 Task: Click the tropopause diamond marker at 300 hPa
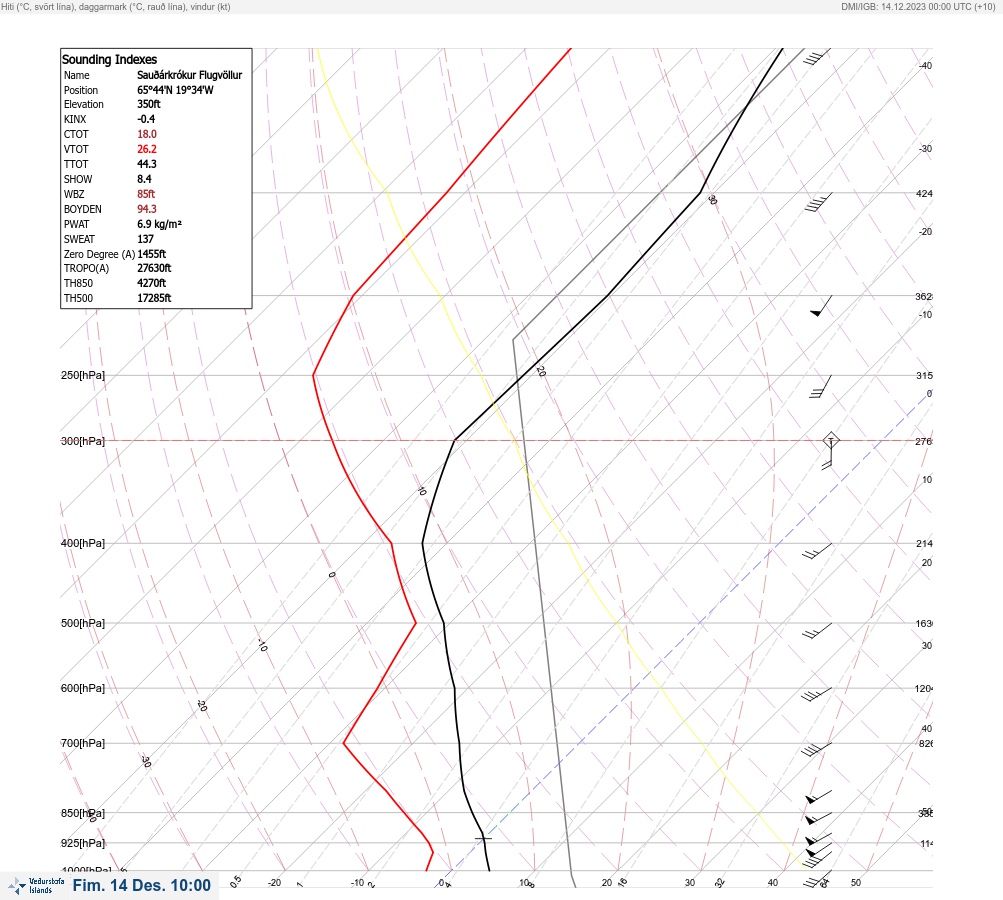point(831,440)
